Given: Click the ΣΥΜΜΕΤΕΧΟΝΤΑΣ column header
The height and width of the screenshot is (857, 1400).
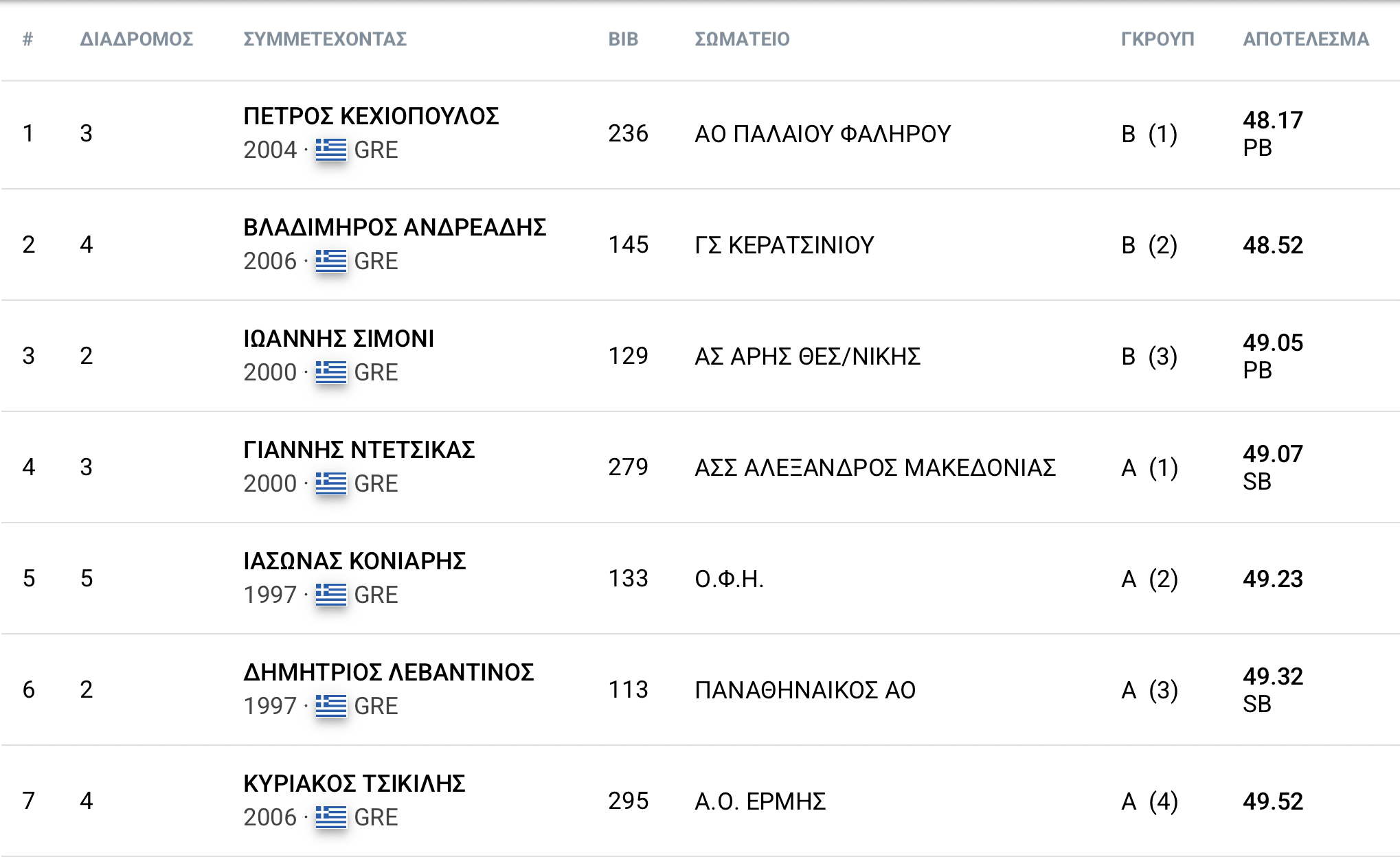Looking at the screenshot, I should tap(325, 39).
